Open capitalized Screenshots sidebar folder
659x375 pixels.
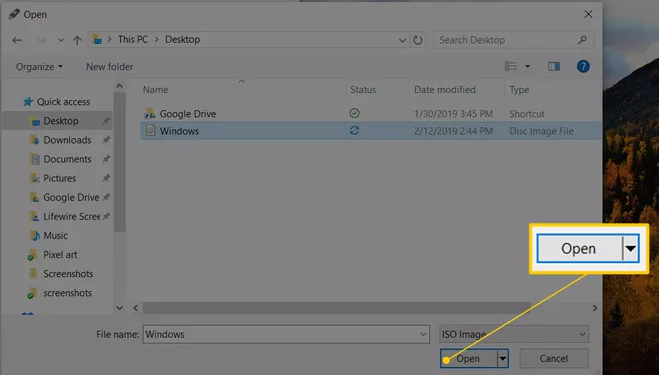pos(68,274)
